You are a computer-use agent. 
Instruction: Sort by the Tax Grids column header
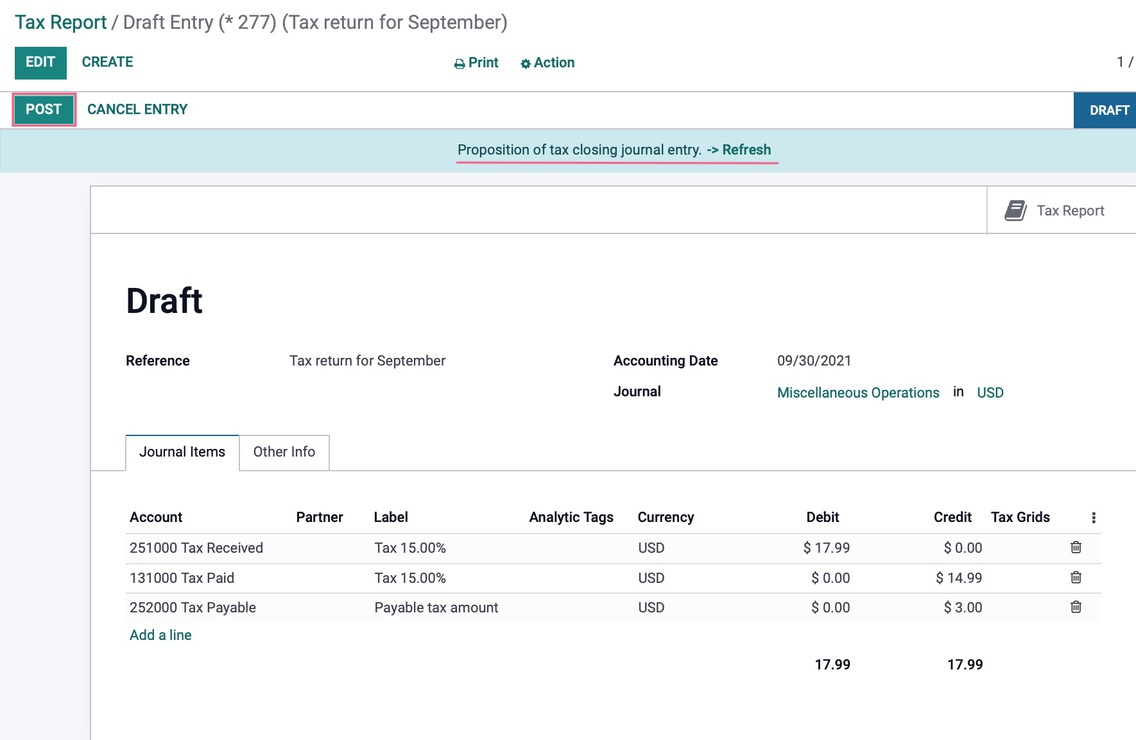(1020, 517)
